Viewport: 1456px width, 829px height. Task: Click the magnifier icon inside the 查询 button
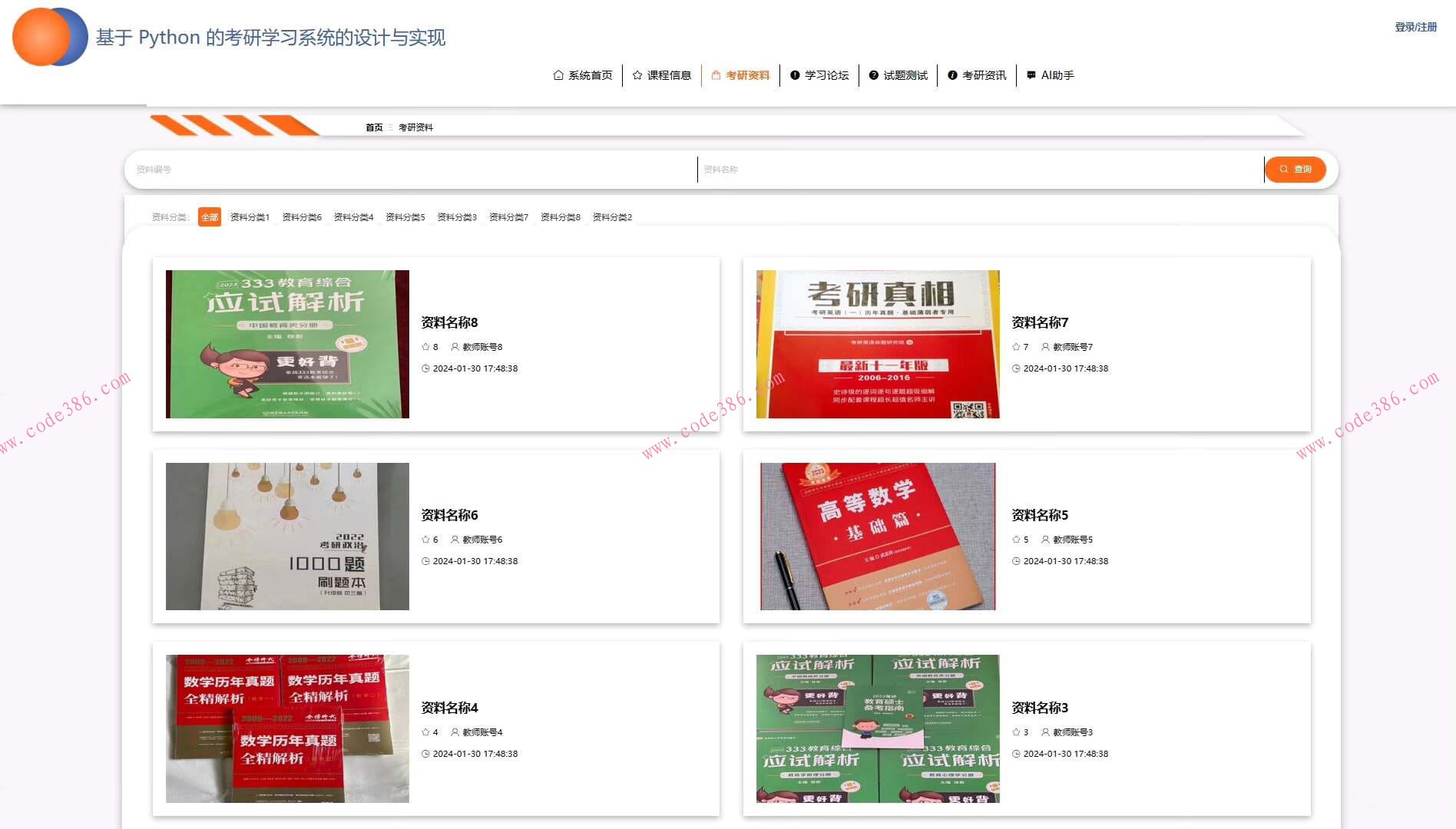click(1283, 169)
